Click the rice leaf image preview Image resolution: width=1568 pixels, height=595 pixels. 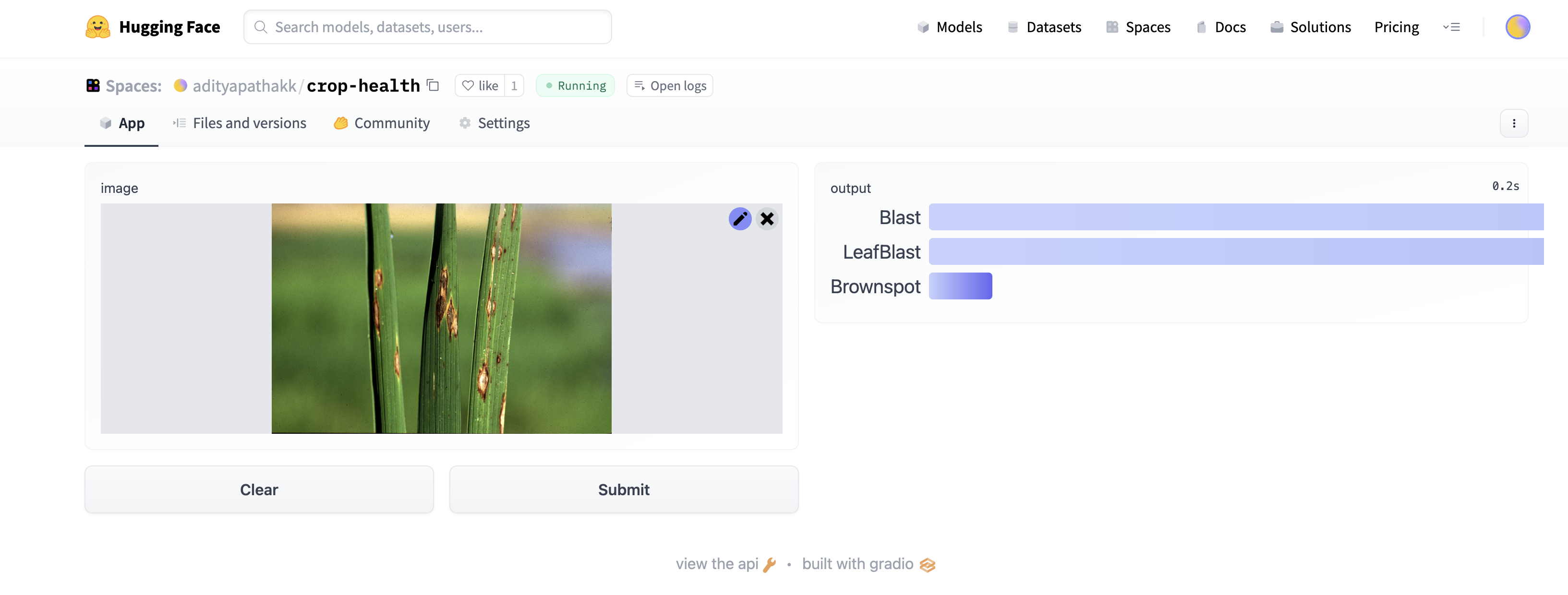click(x=441, y=318)
